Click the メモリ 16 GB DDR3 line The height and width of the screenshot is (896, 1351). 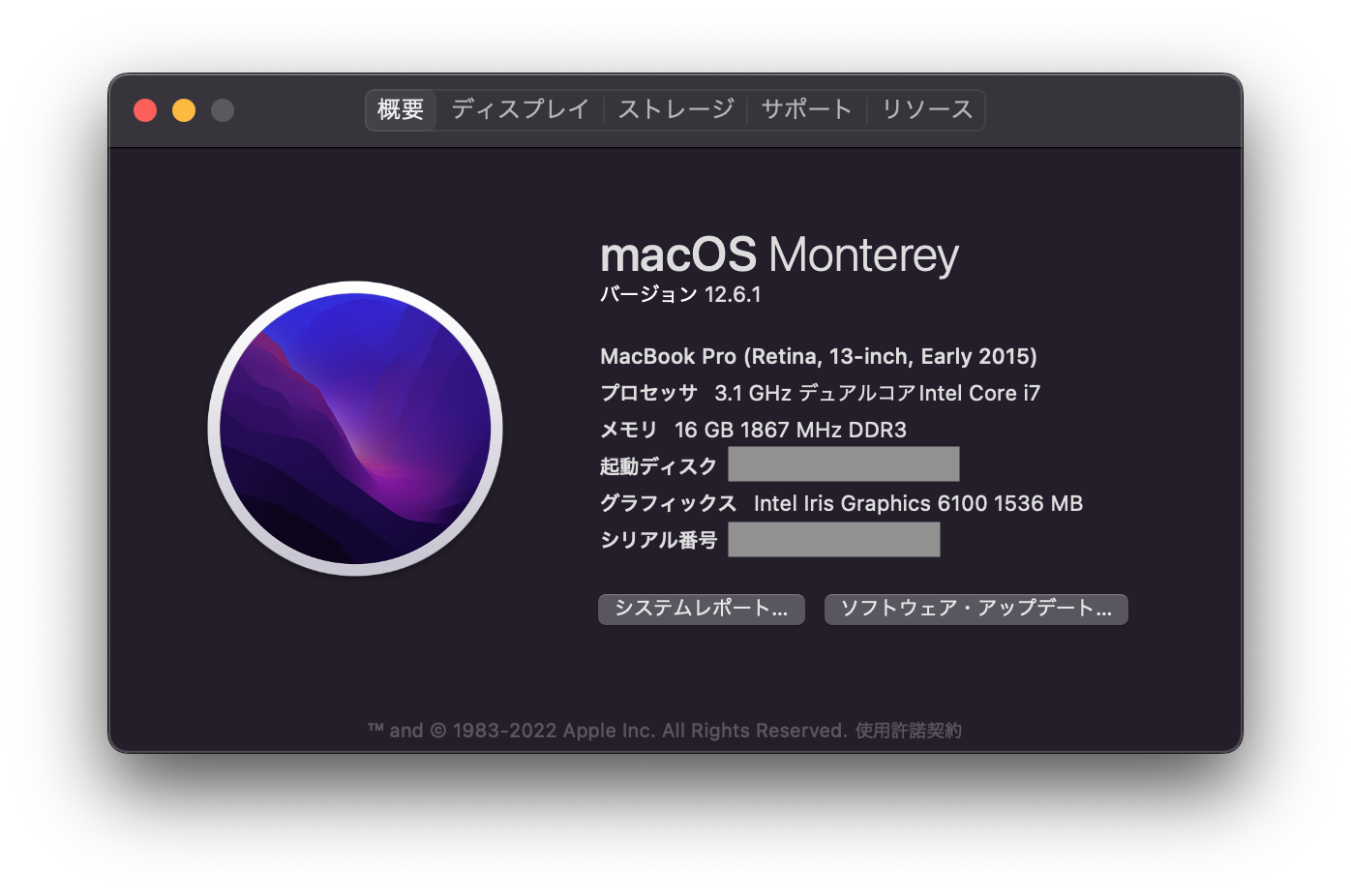pyautogui.click(x=754, y=430)
